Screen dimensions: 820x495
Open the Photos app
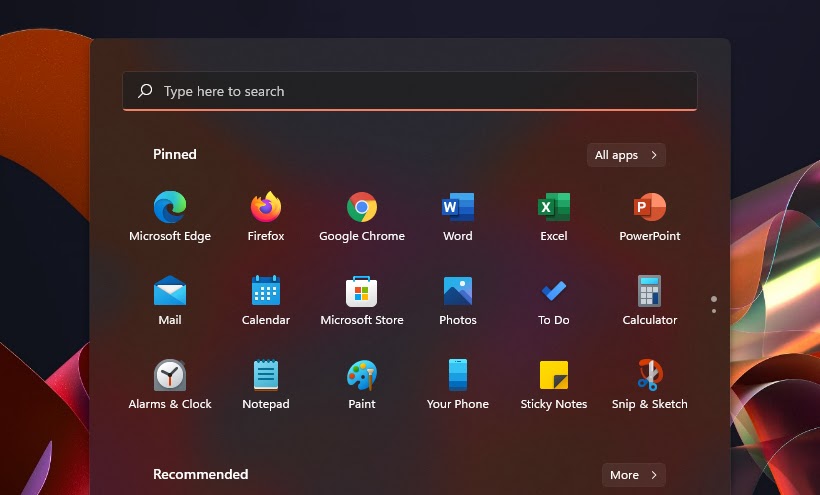(458, 291)
